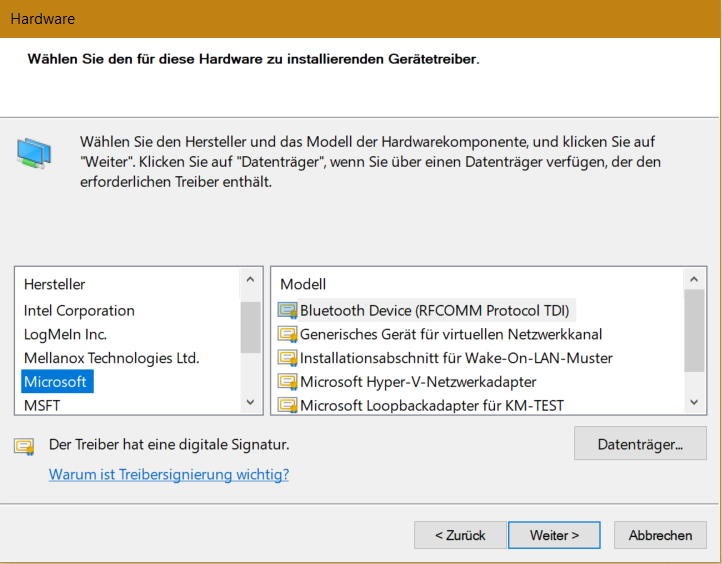Select Generisches Gerät für virtuellen Netzwerkkanal

point(451,334)
